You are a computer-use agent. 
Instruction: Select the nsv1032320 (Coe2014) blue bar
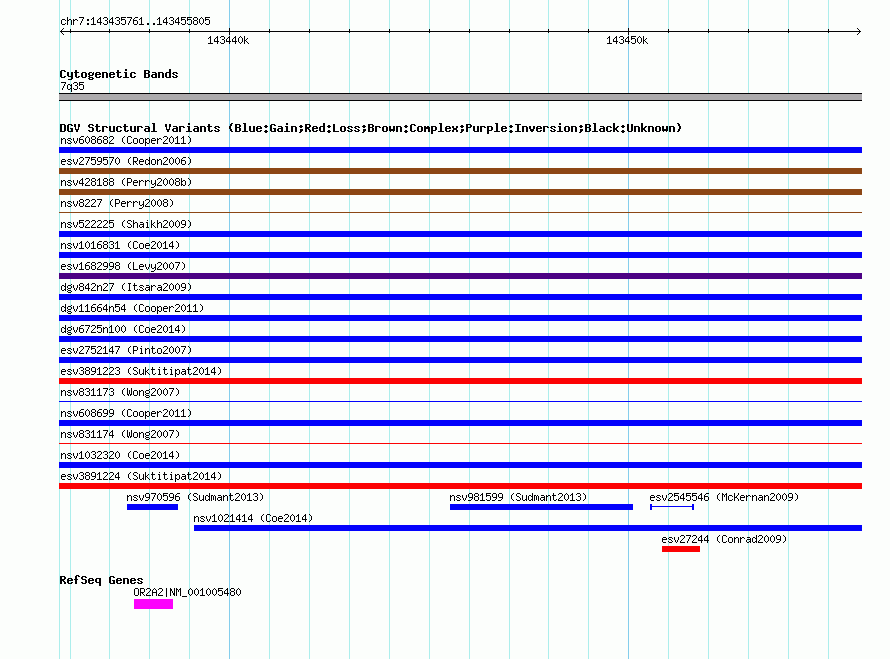click(460, 465)
